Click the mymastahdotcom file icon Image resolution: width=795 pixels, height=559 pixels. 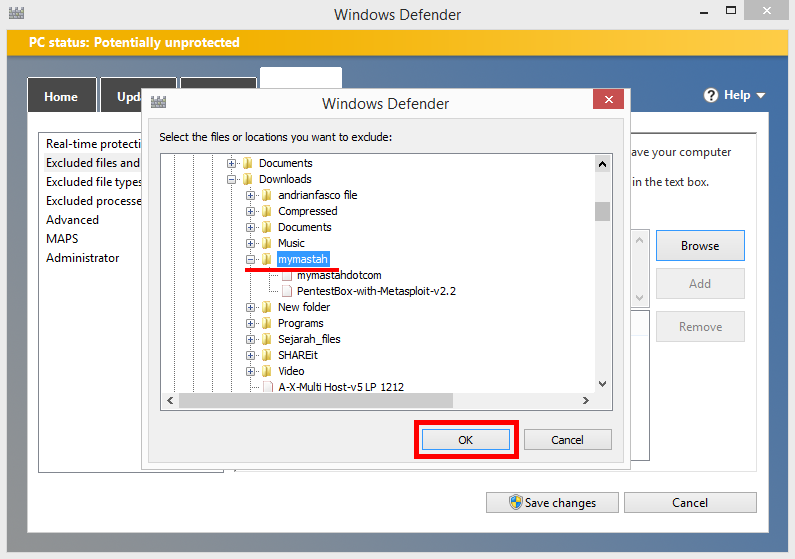pyautogui.click(x=287, y=275)
